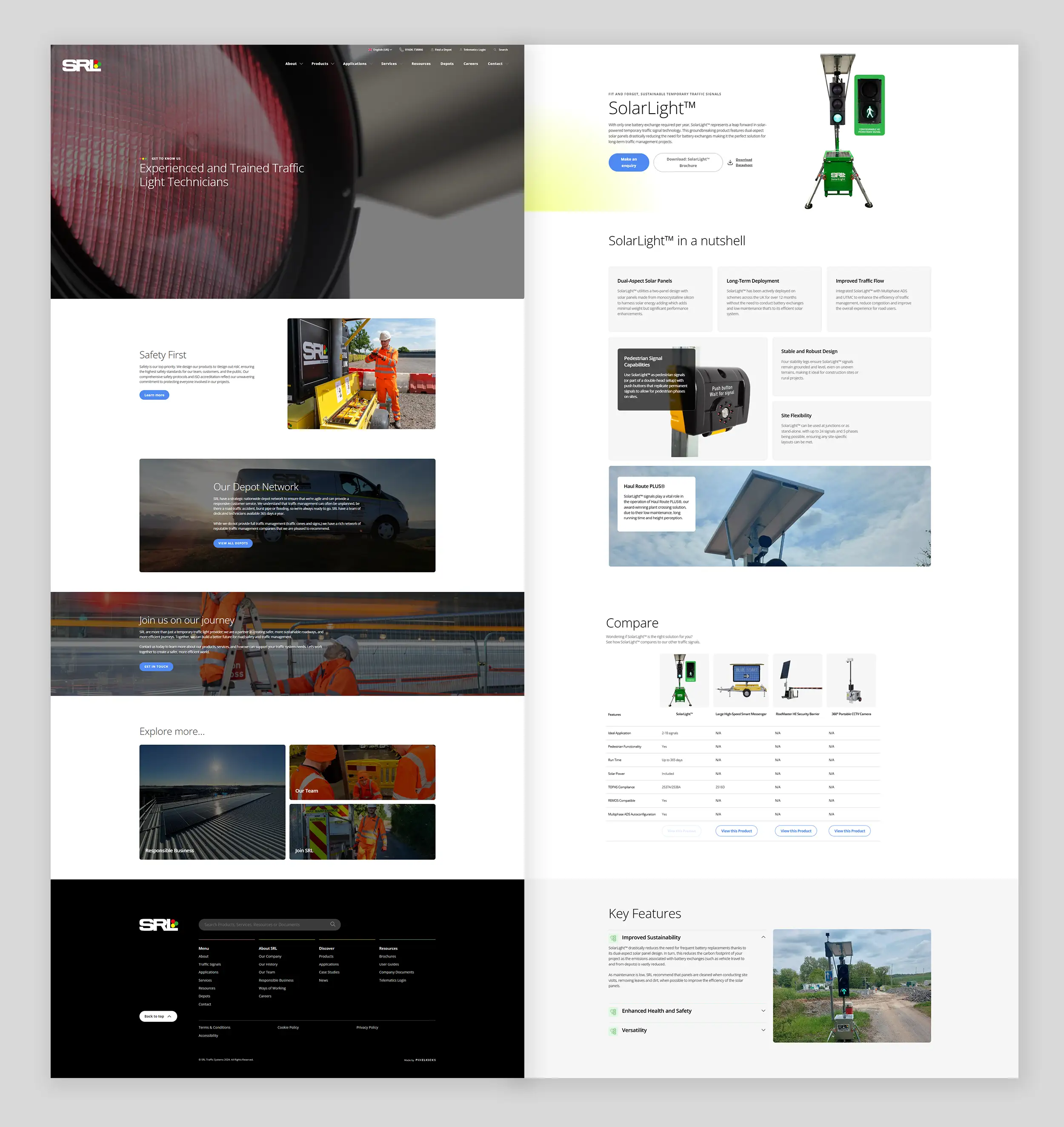View the RiseMaster HE Security Barrier product
1064x1127 pixels.
pos(796,832)
